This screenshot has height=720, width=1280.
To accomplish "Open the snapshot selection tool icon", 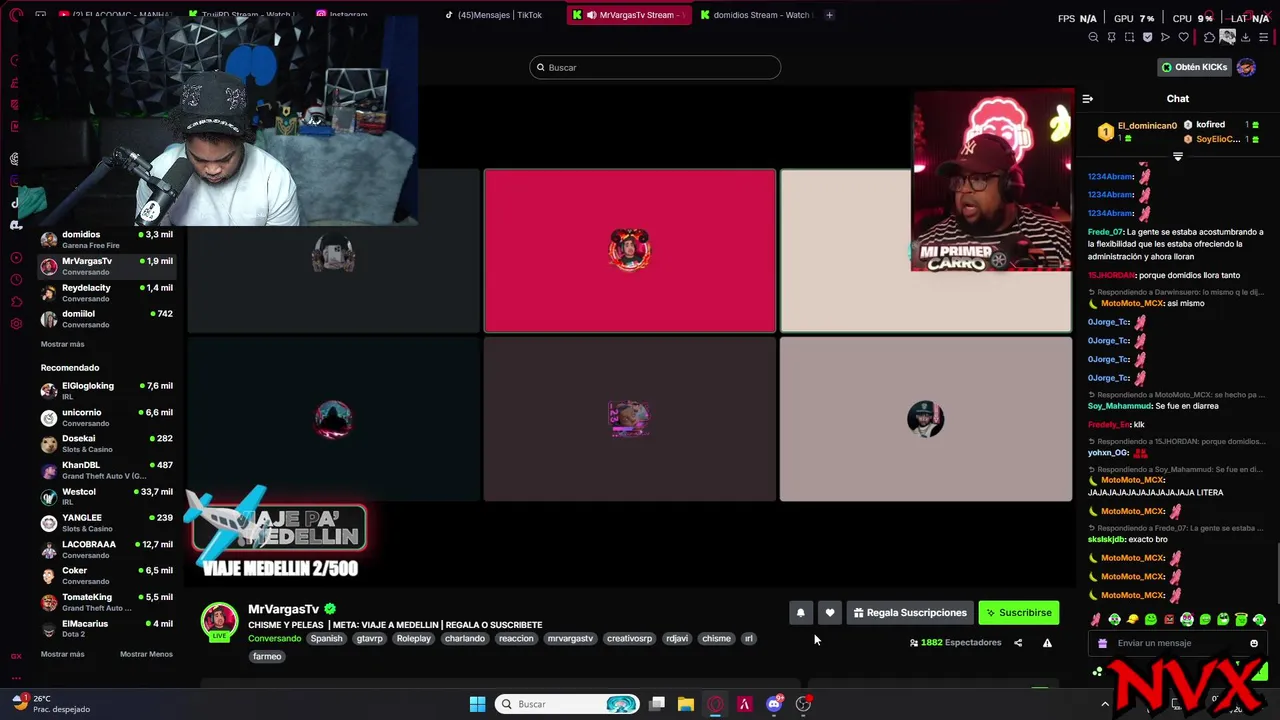I will tap(1129, 37).
